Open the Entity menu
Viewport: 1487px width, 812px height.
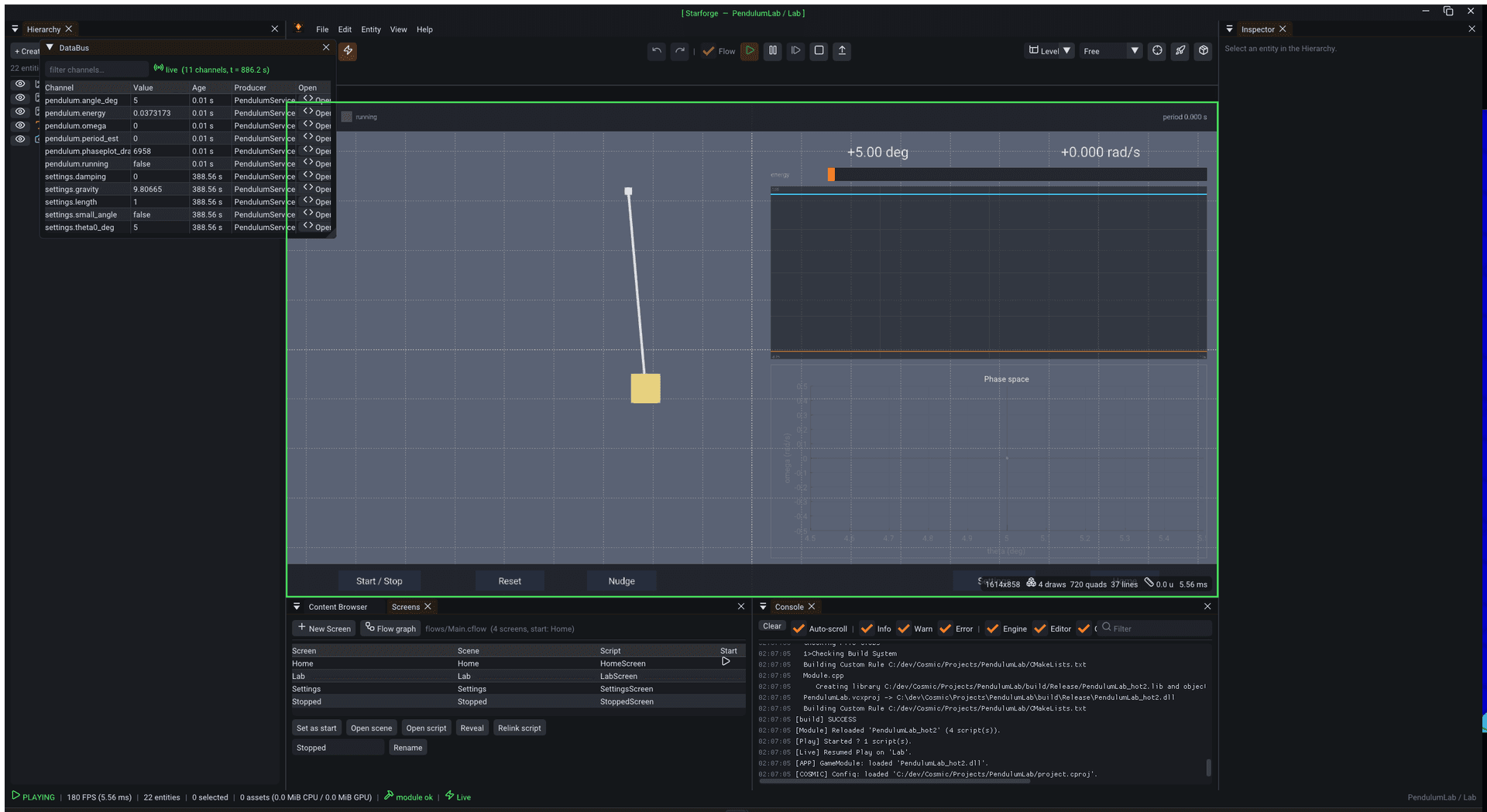tap(371, 29)
